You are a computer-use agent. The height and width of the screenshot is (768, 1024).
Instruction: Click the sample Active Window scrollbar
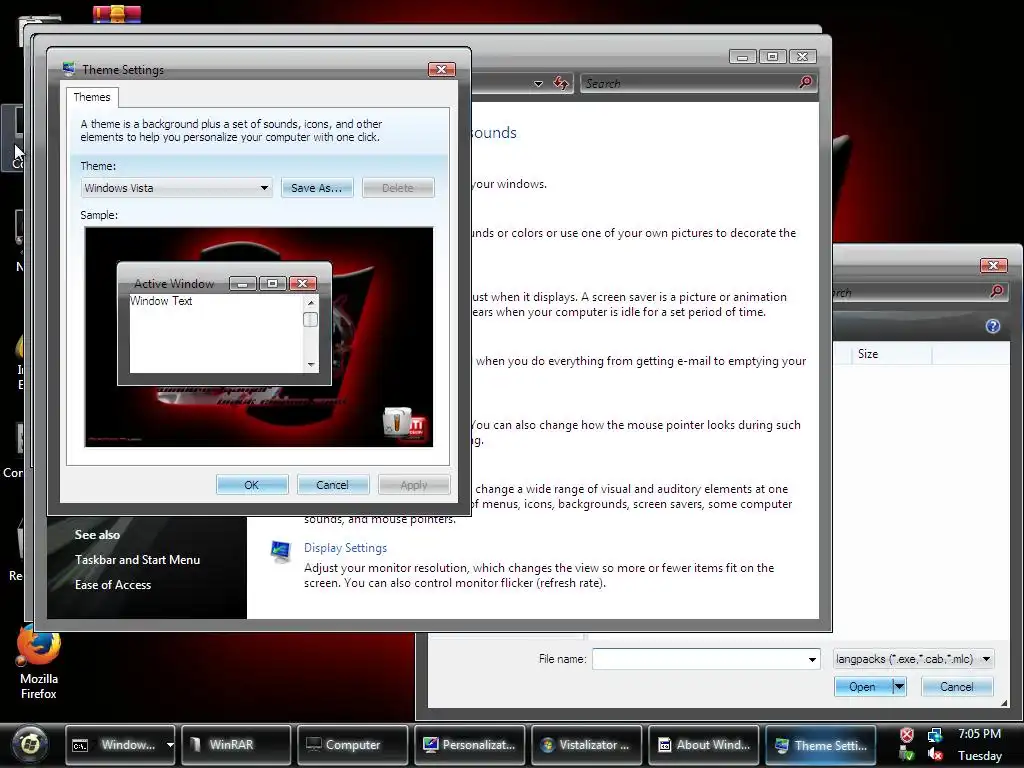click(311, 334)
